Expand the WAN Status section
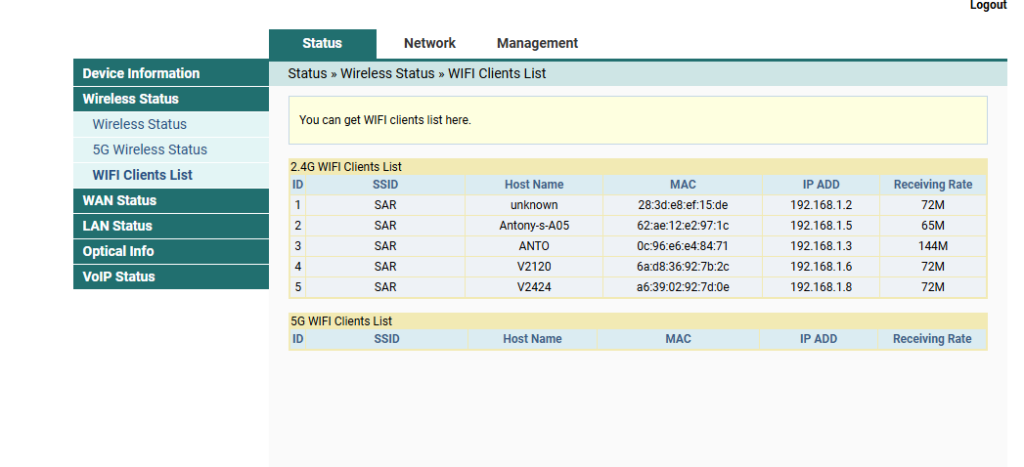 coord(120,200)
